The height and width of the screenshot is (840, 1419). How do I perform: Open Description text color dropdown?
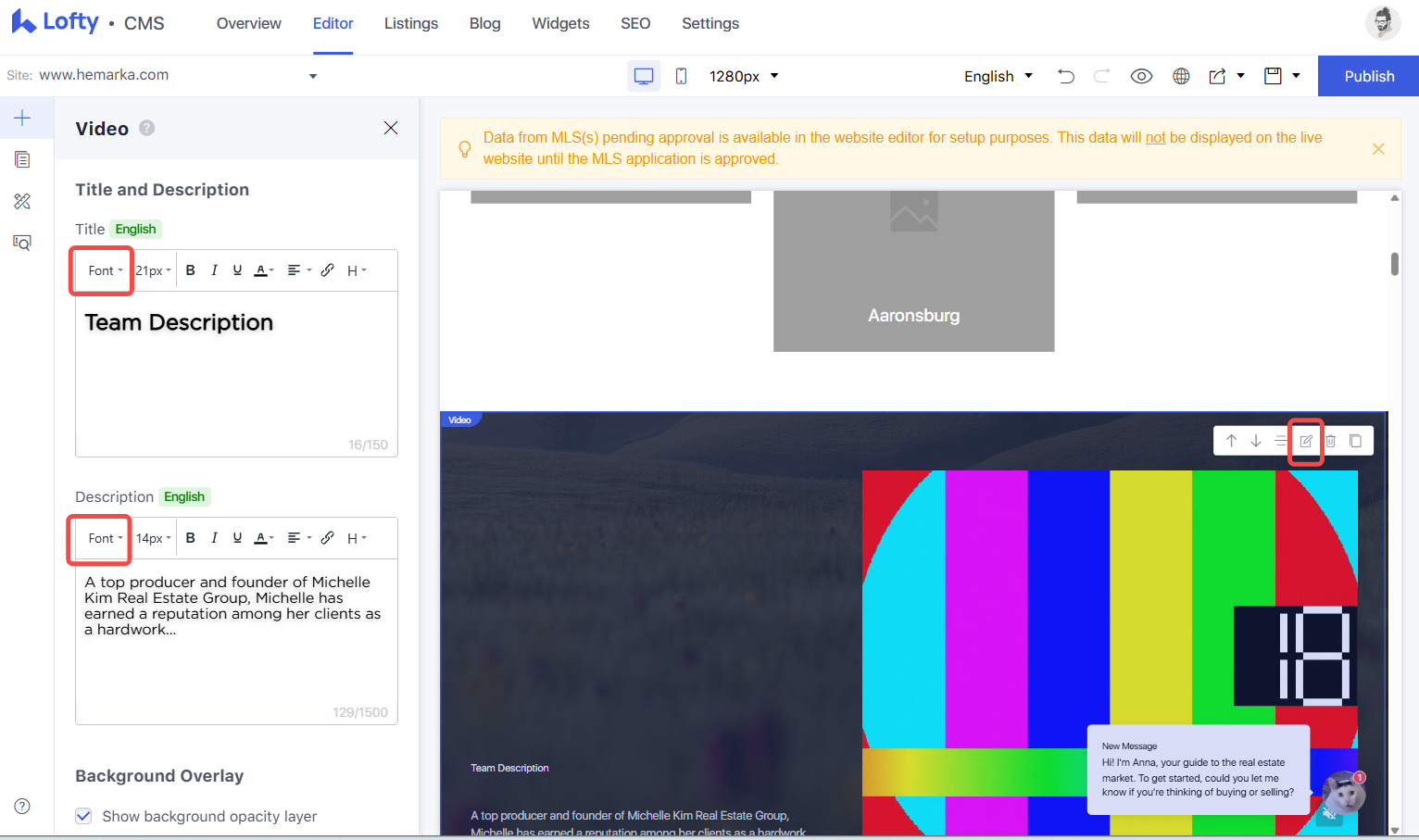[264, 538]
